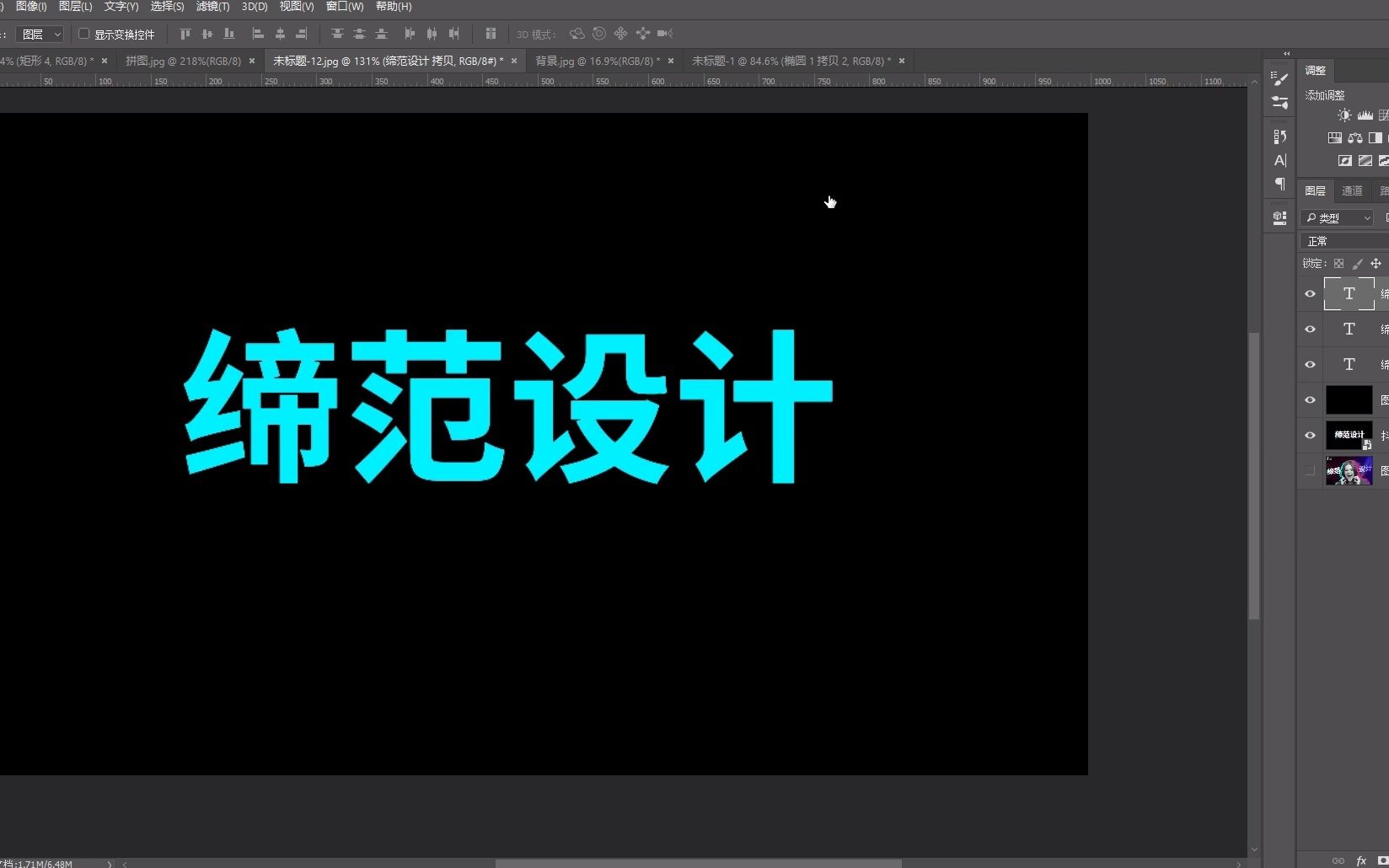Enable the 显示变换控件 checkbox
The width and height of the screenshot is (1389, 868).
[x=83, y=34]
